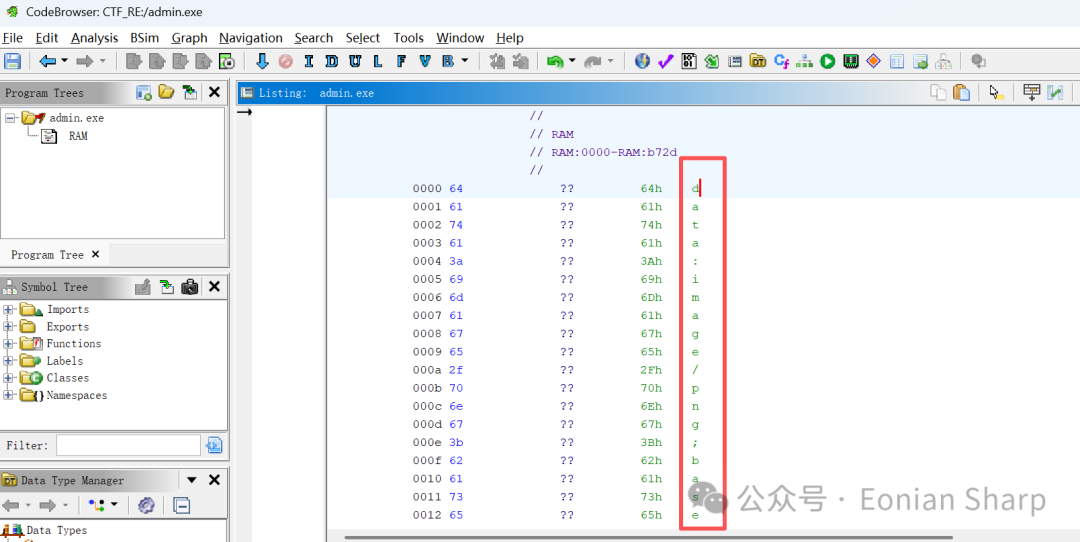
Task: Open the File menu
Action: tap(12, 38)
